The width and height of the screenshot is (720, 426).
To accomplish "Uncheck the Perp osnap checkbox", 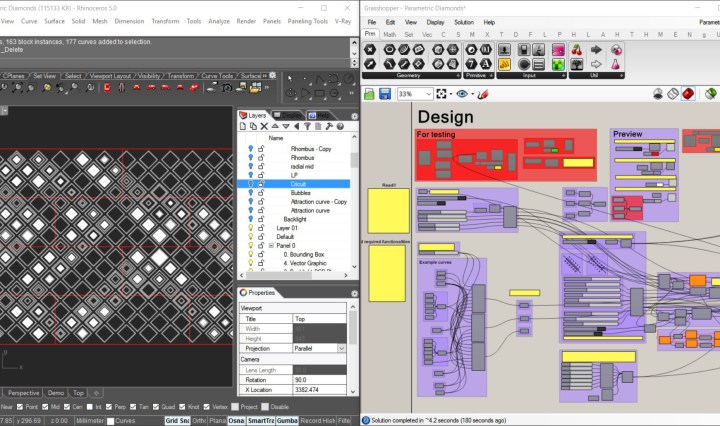I will click(109, 407).
